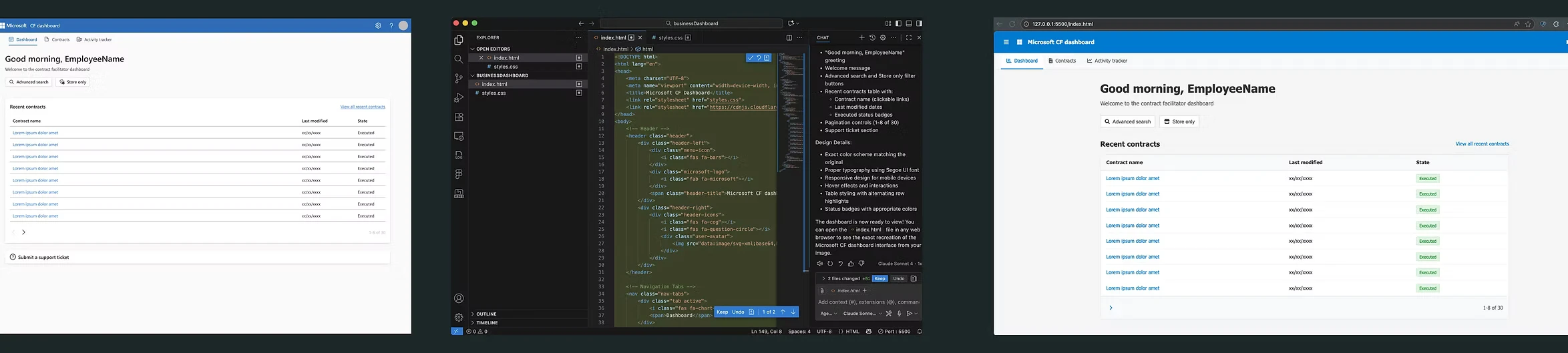Click notifications bell in VS Code status bar

click(920, 331)
